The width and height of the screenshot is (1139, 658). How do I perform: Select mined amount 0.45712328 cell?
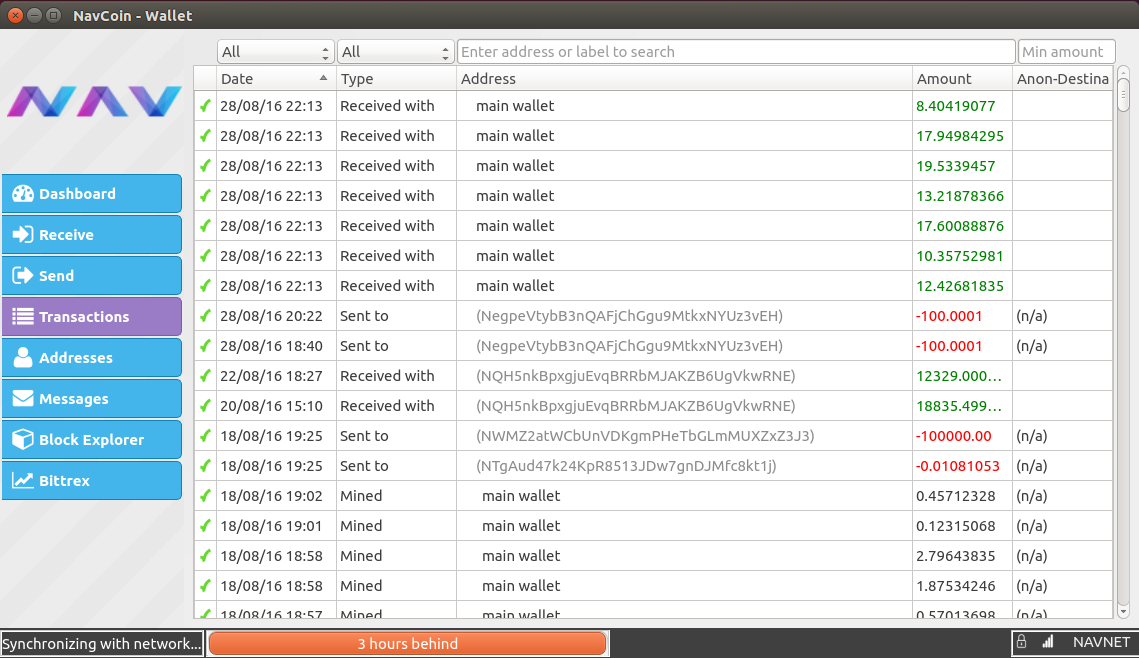coord(962,496)
